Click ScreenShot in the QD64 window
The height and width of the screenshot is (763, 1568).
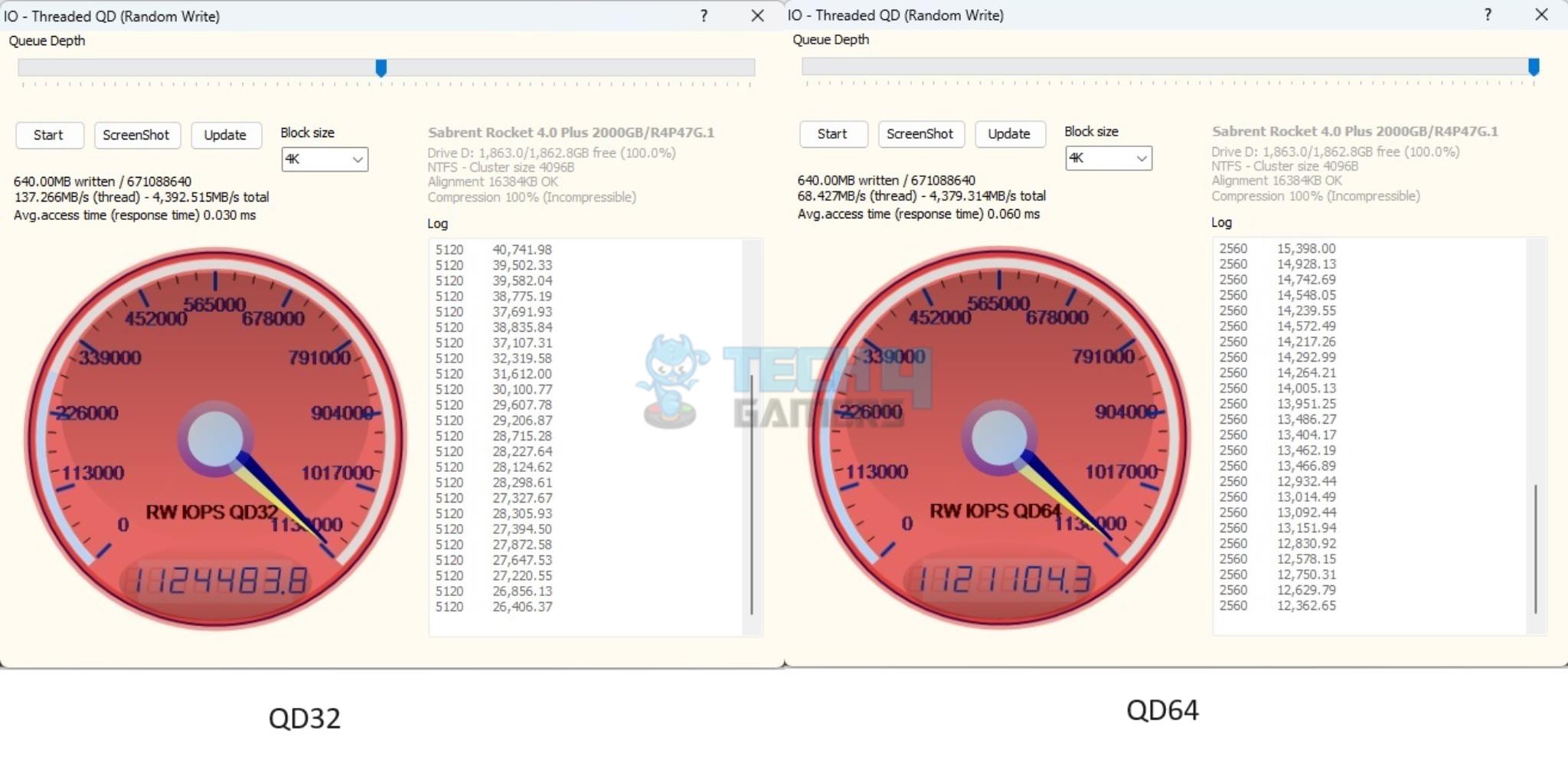(921, 134)
